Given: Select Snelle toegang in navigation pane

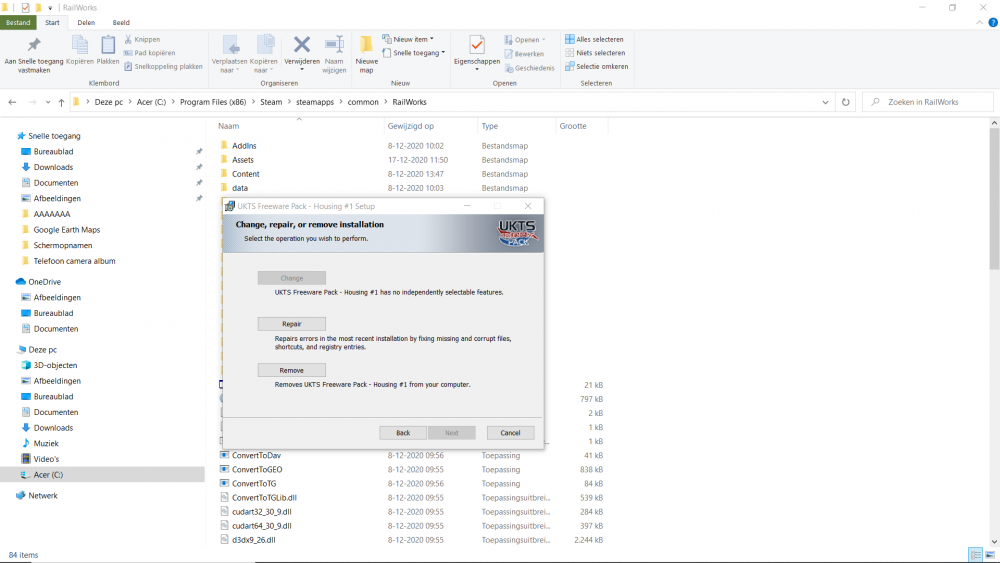Looking at the screenshot, I should 54,136.
